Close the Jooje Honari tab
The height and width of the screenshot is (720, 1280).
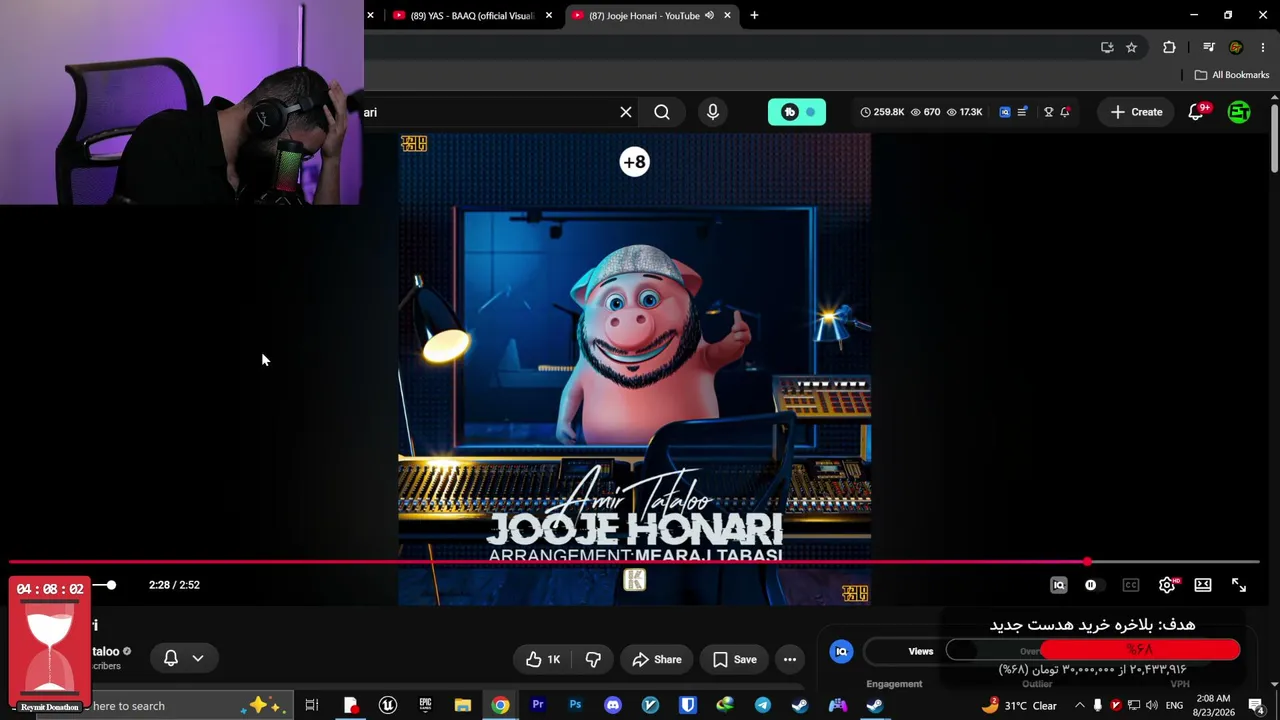[x=728, y=15]
